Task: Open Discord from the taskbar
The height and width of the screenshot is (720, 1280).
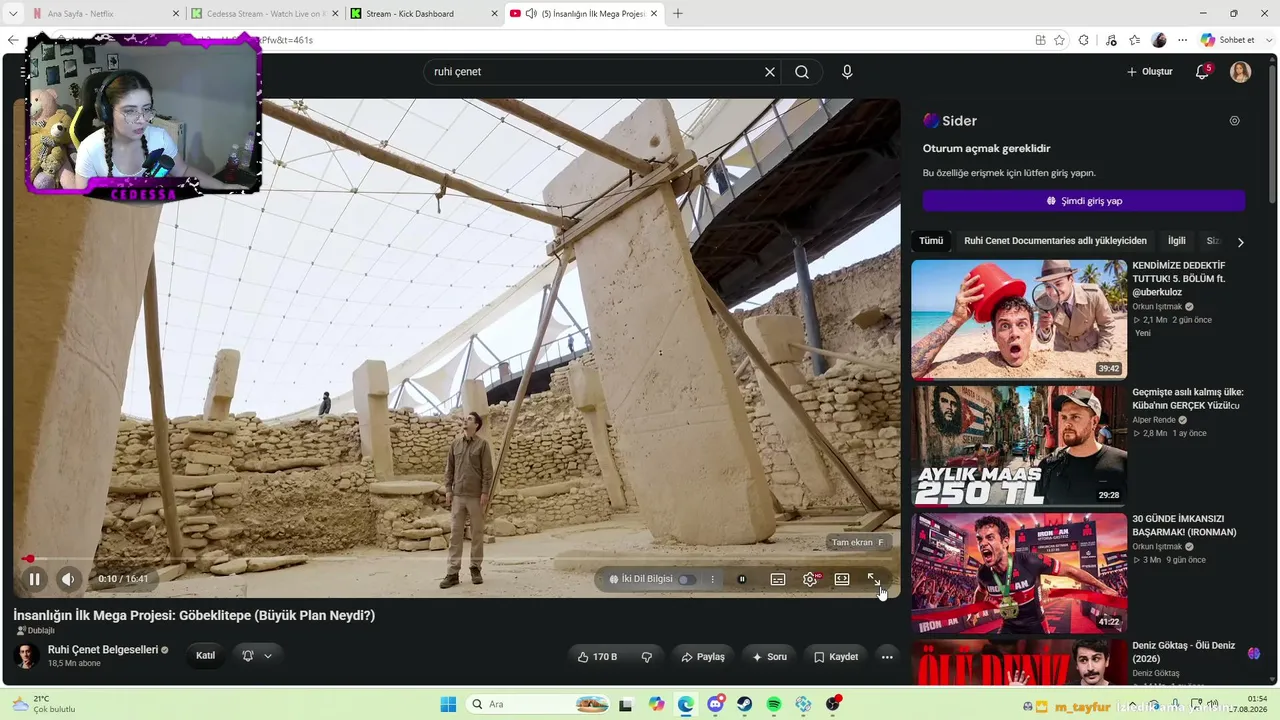Action: click(x=716, y=704)
